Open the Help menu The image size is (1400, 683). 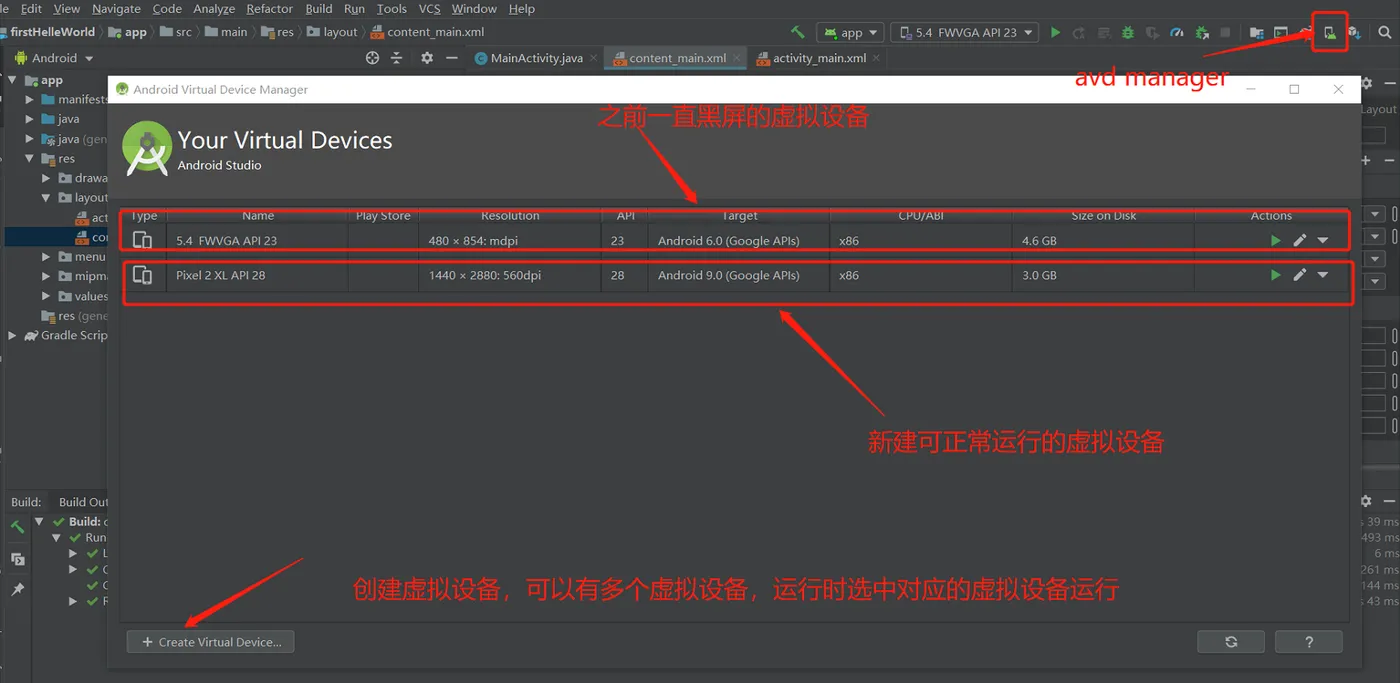coord(522,8)
